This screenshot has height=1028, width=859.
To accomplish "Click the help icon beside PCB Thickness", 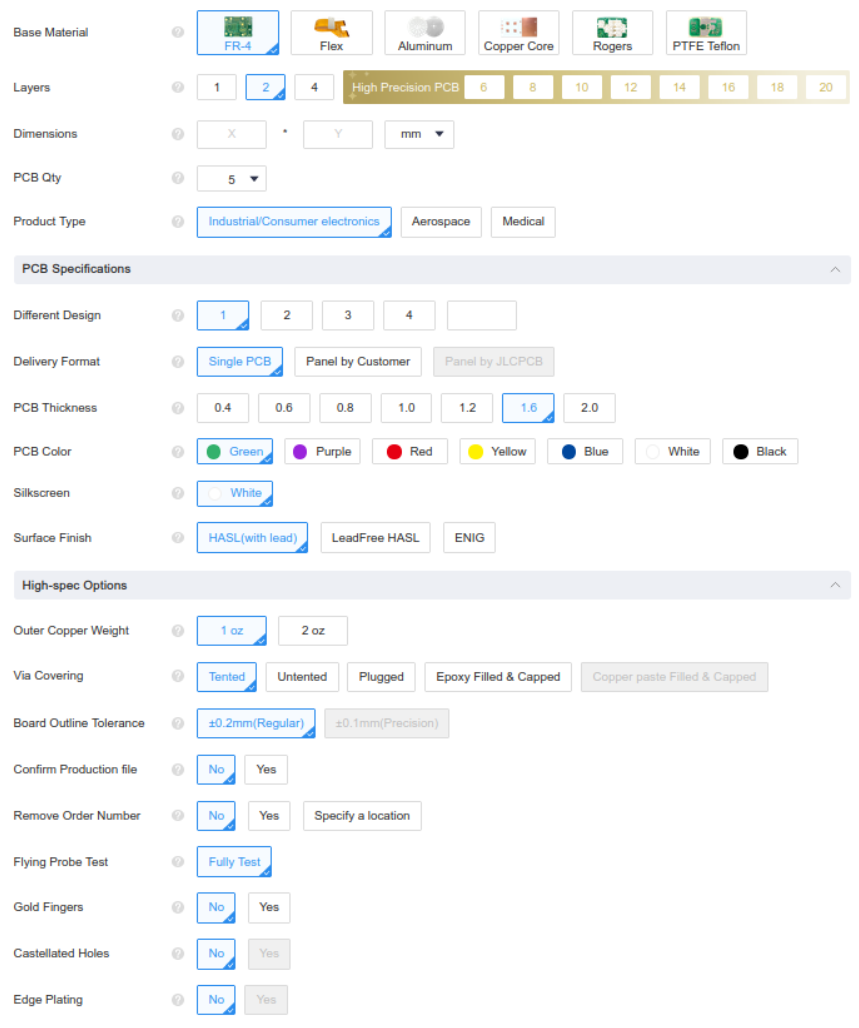I will (178, 408).
